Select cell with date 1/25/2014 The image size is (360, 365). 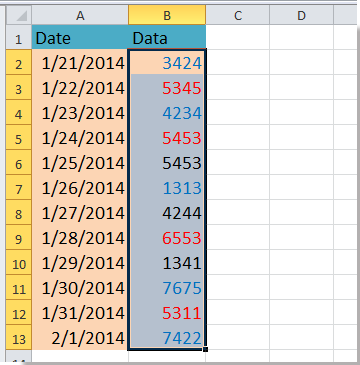click(x=80, y=162)
